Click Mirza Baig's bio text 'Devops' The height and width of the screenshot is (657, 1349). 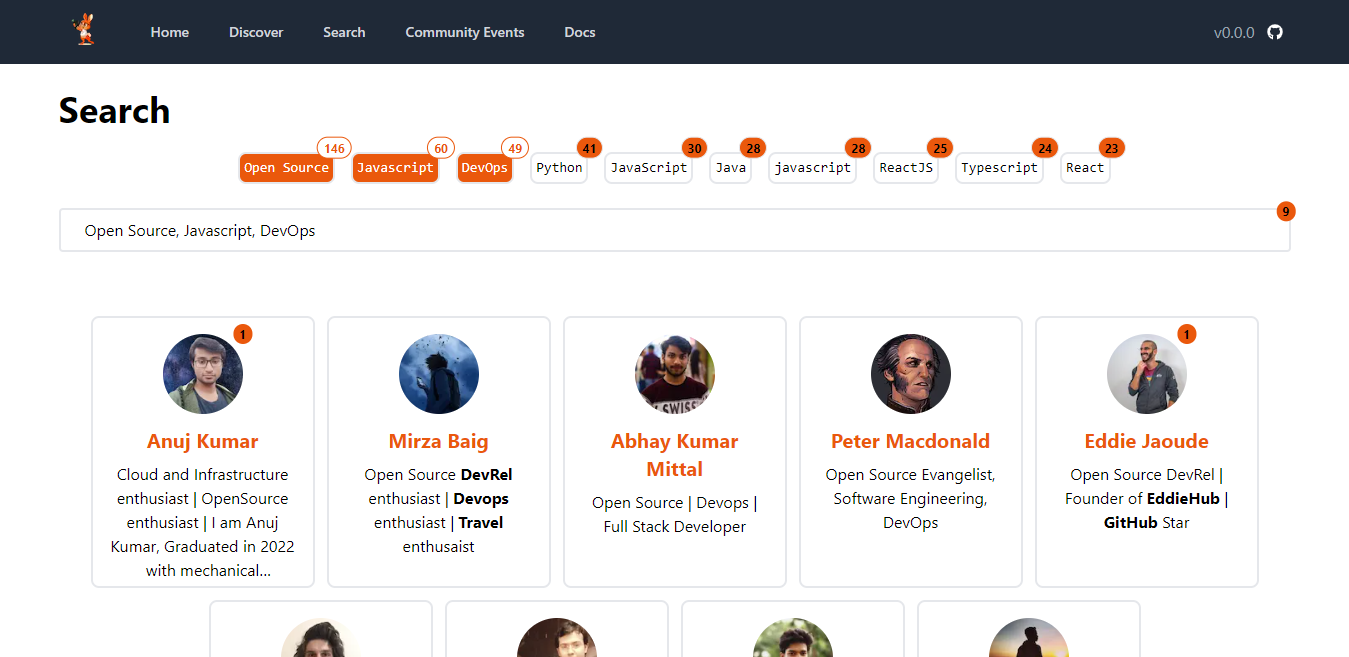481,499
